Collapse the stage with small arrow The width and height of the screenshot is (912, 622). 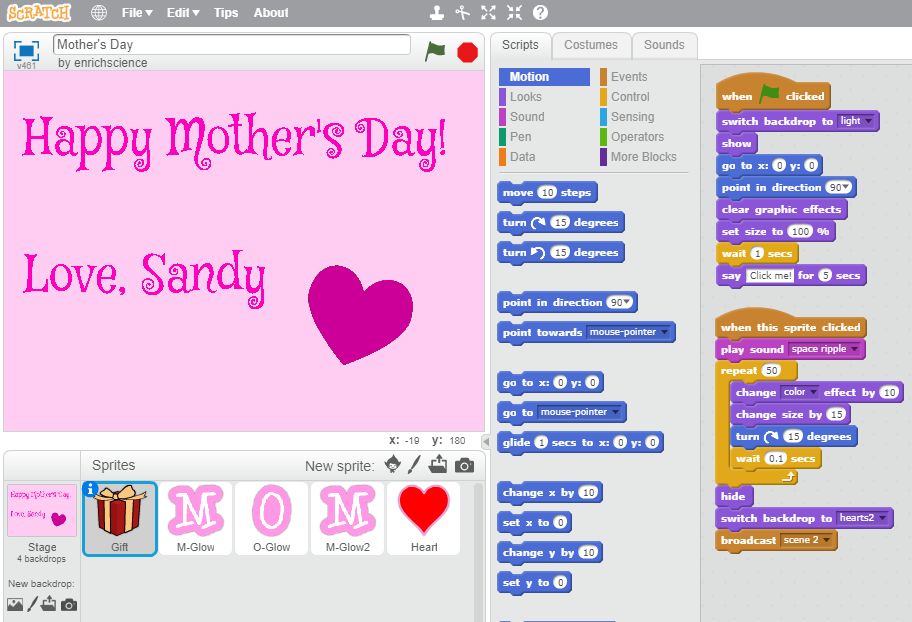pyautogui.click(x=486, y=441)
